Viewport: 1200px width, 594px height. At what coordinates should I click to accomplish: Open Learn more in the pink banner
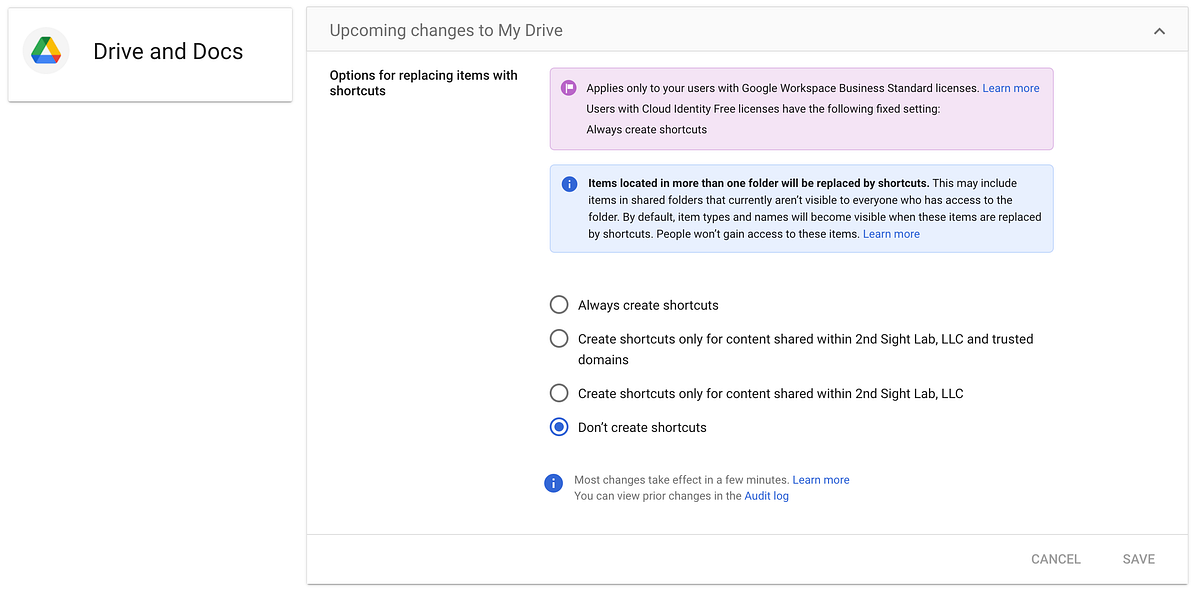click(1011, 88)
